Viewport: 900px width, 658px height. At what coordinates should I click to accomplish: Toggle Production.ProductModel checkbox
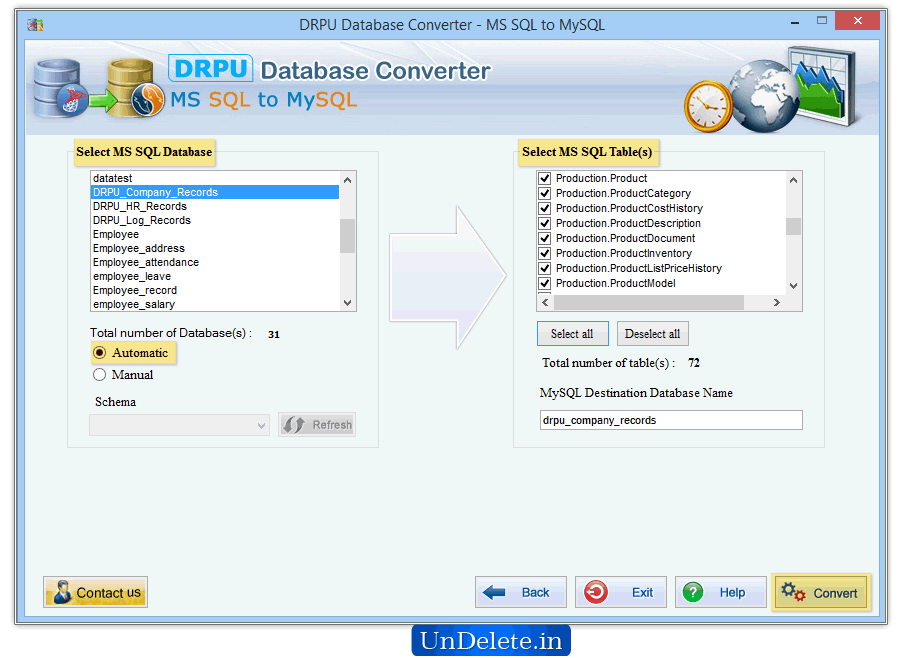click(545, 283)
